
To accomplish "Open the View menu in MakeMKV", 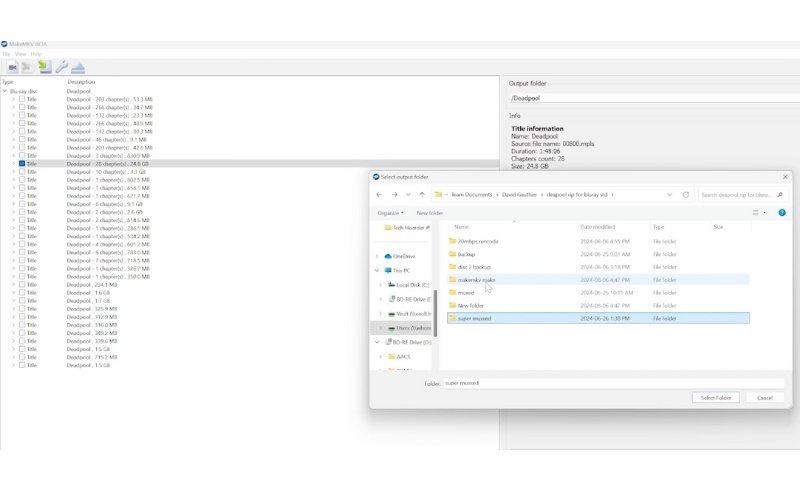I will coord(20,54).
